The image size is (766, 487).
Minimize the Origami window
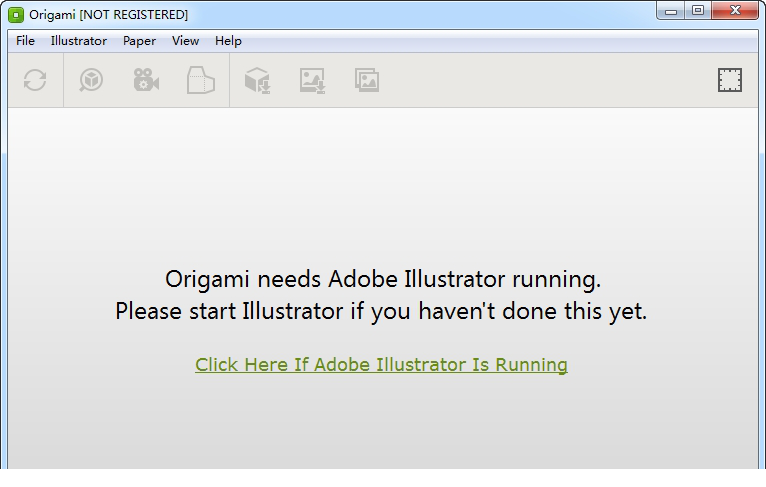click(x=671, y=11)
